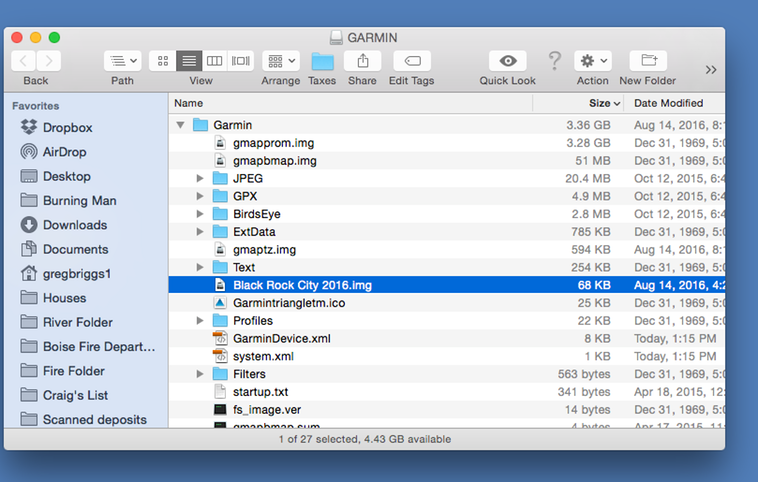Click the GARMIN drive icon in title bar
Viewport: 758px width, 482px height.
tap(336, 38)
